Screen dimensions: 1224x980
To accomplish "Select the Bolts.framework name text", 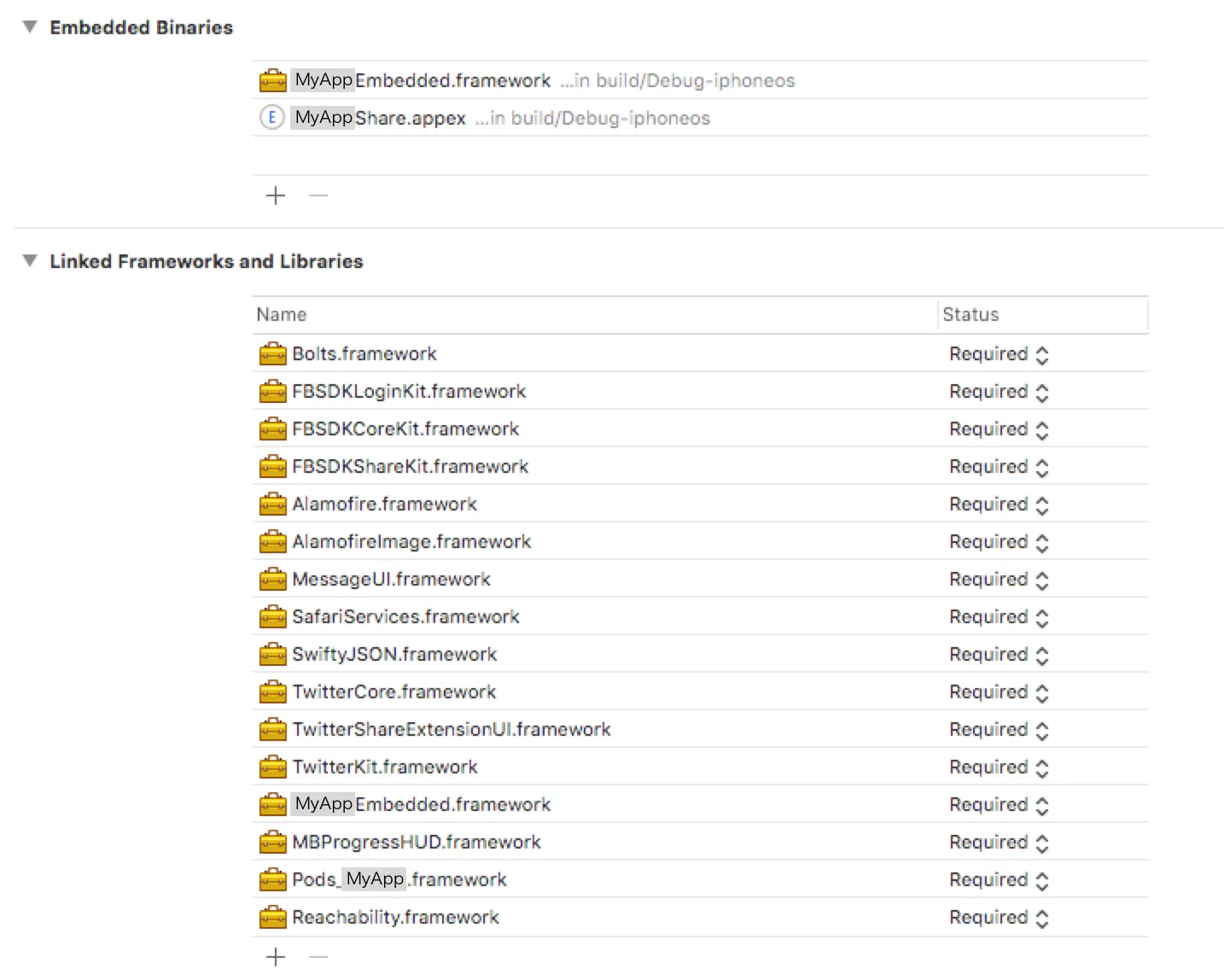I will pos(364,354).
